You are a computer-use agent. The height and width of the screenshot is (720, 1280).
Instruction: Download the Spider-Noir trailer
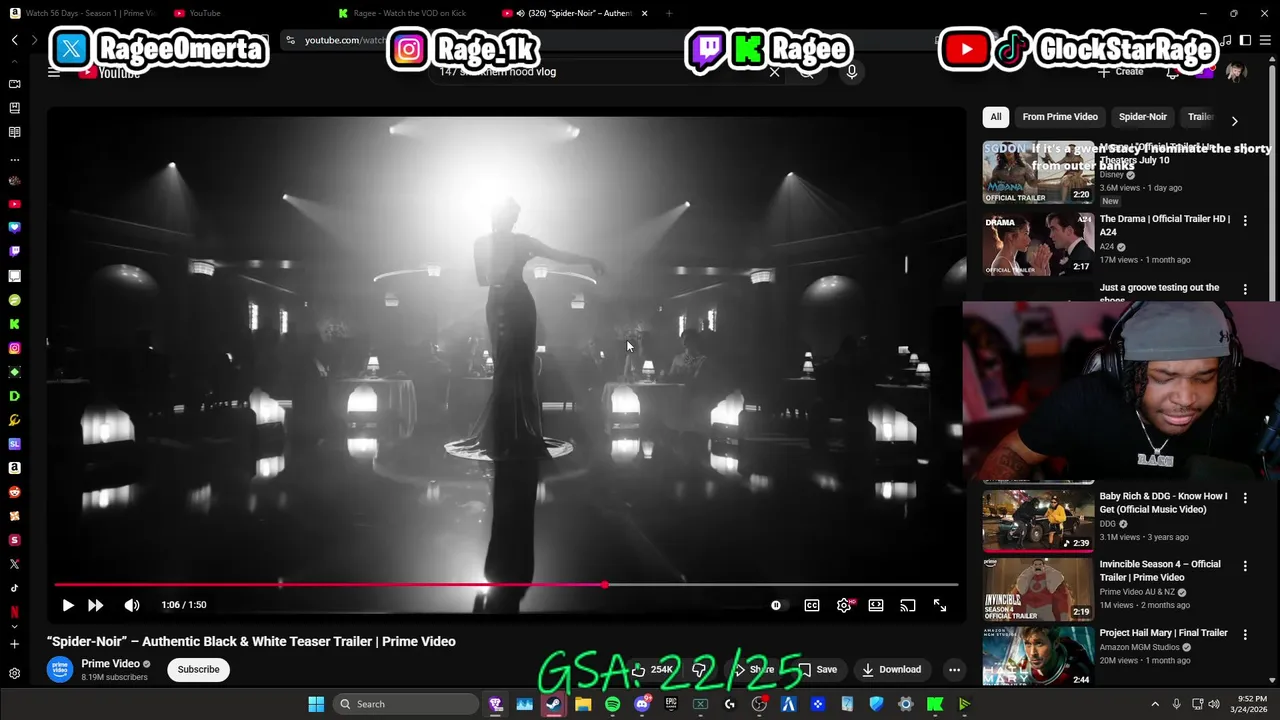tap(891, 669)
